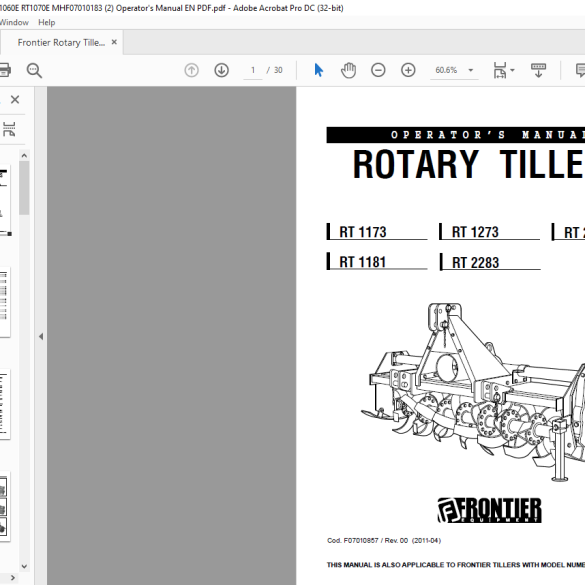585x585 pixels.
Task: Close the Frontier Rotary Tiller tab
Action: point(114,42)
